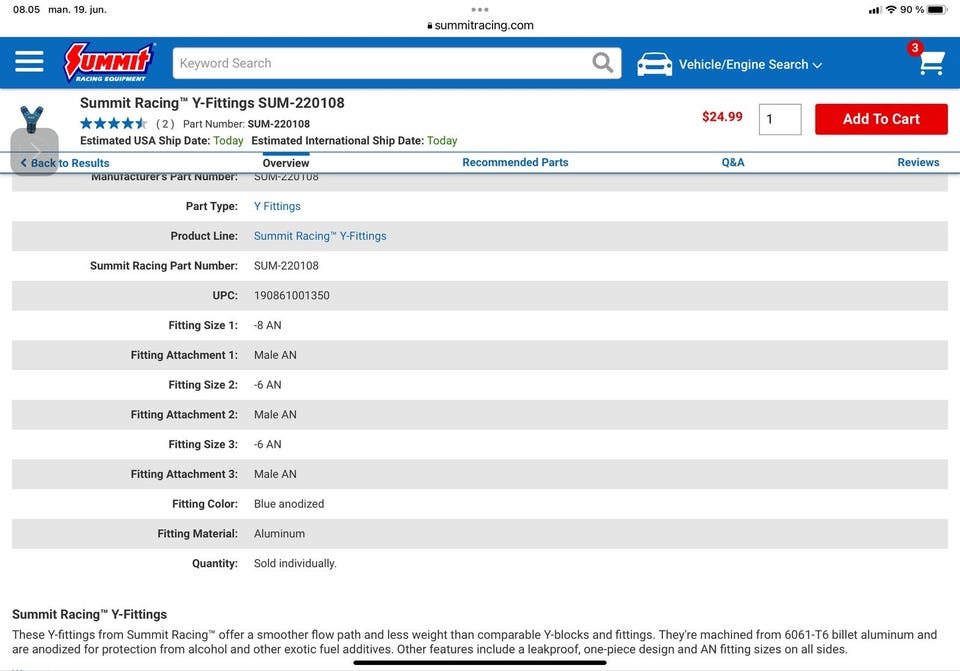Edit the quantity input box
This screenshot has width=960, height=671.
click(779, 119)
